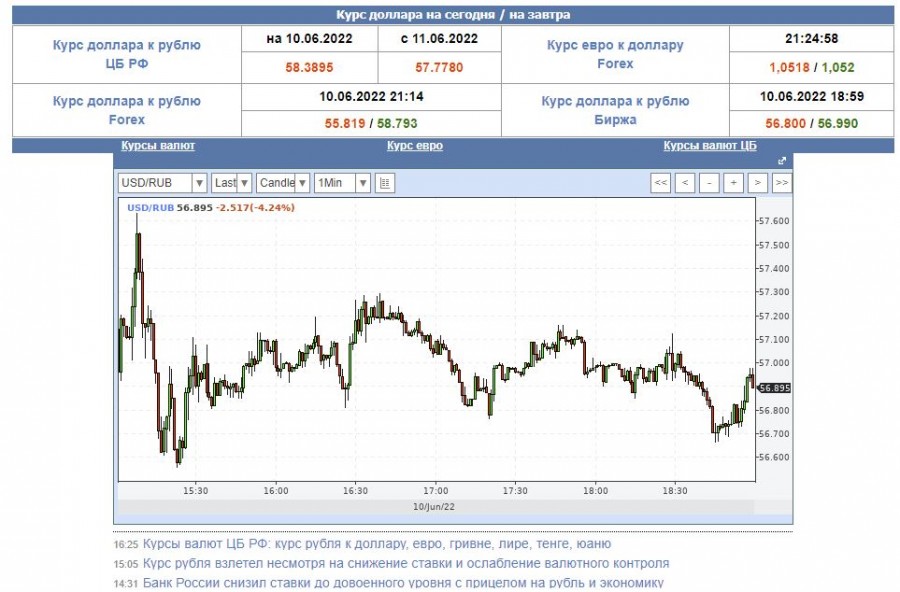Select the date header с 11.06.2022
The image size is (900, 592).
439,39
